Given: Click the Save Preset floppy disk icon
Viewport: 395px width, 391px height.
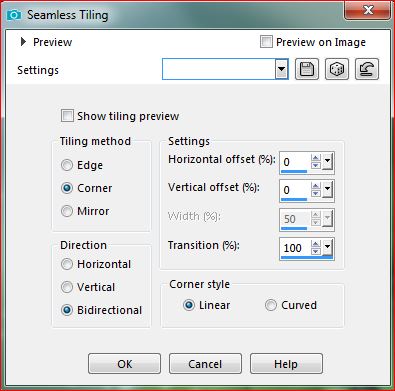Looking at the screenshot, I should 307,69.
